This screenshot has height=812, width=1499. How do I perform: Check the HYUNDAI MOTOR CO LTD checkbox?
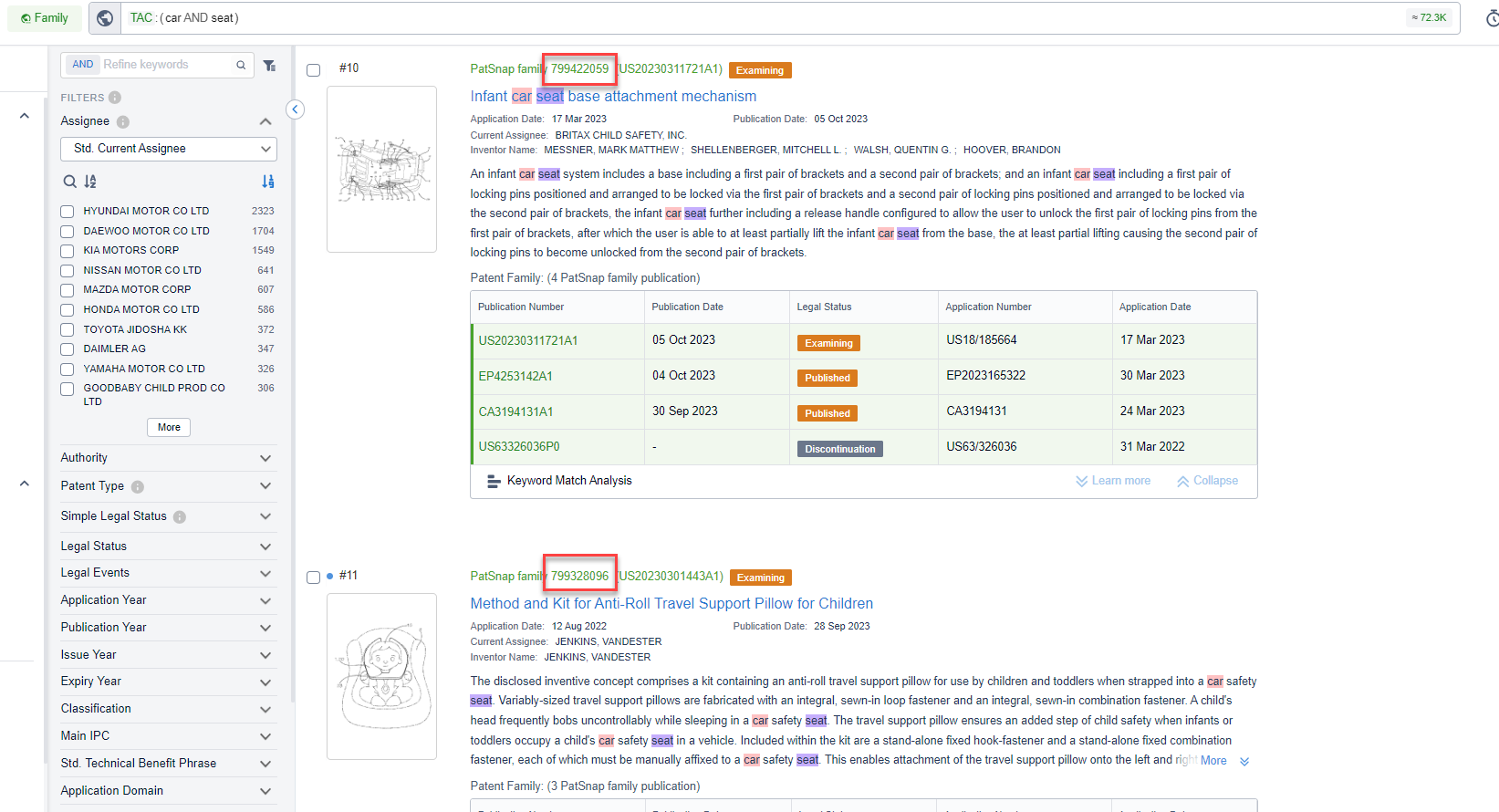pos(68,212)
